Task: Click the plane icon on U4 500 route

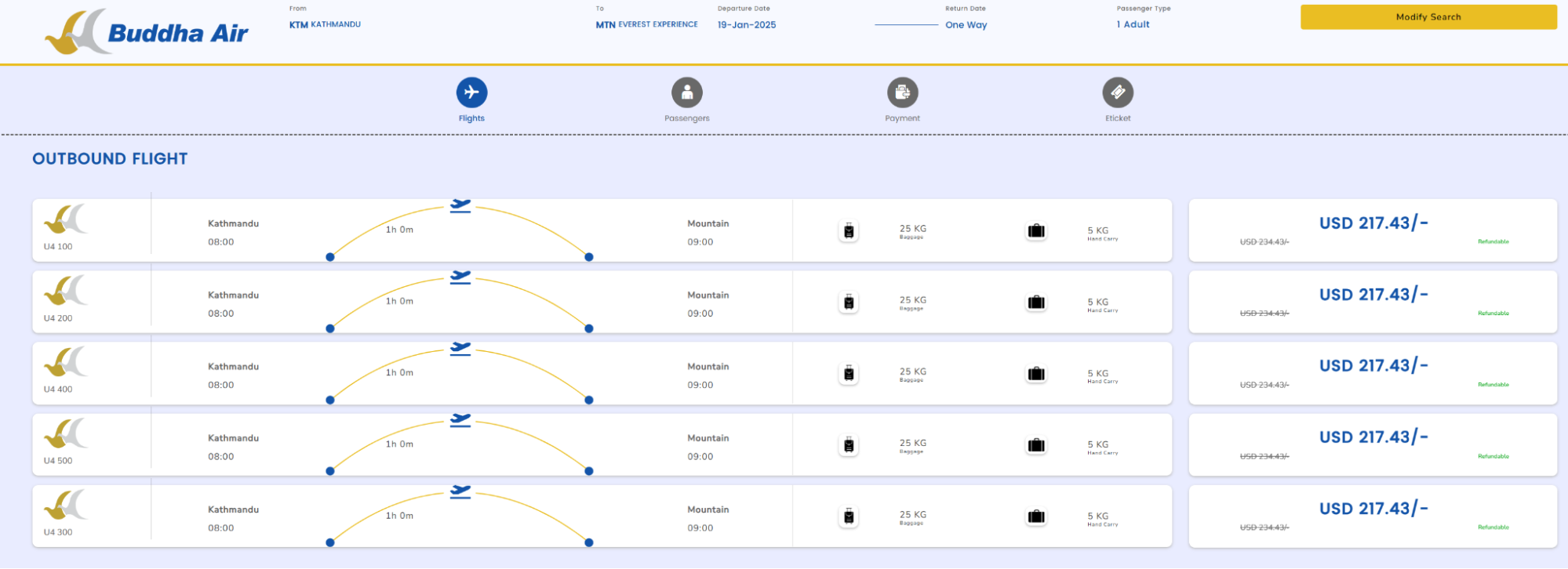Action: coord(460,419)
